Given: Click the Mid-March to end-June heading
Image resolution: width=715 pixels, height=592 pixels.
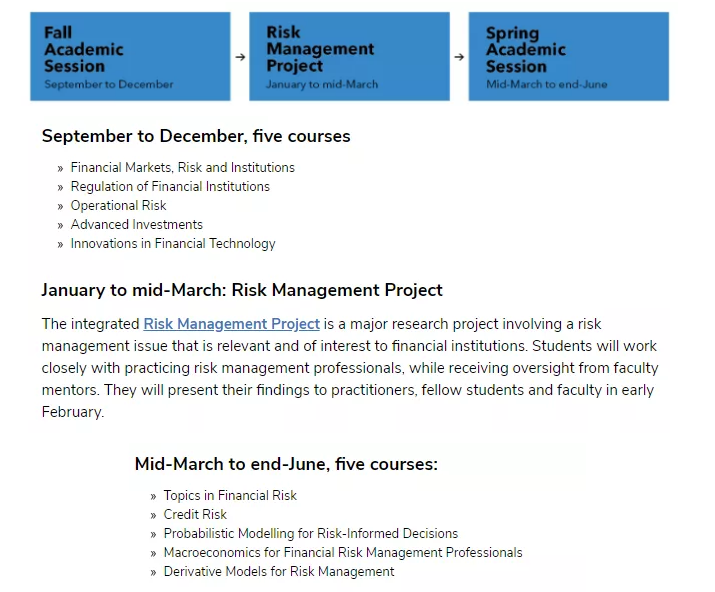Looking at the screenshot, I should tap(286, 464).
